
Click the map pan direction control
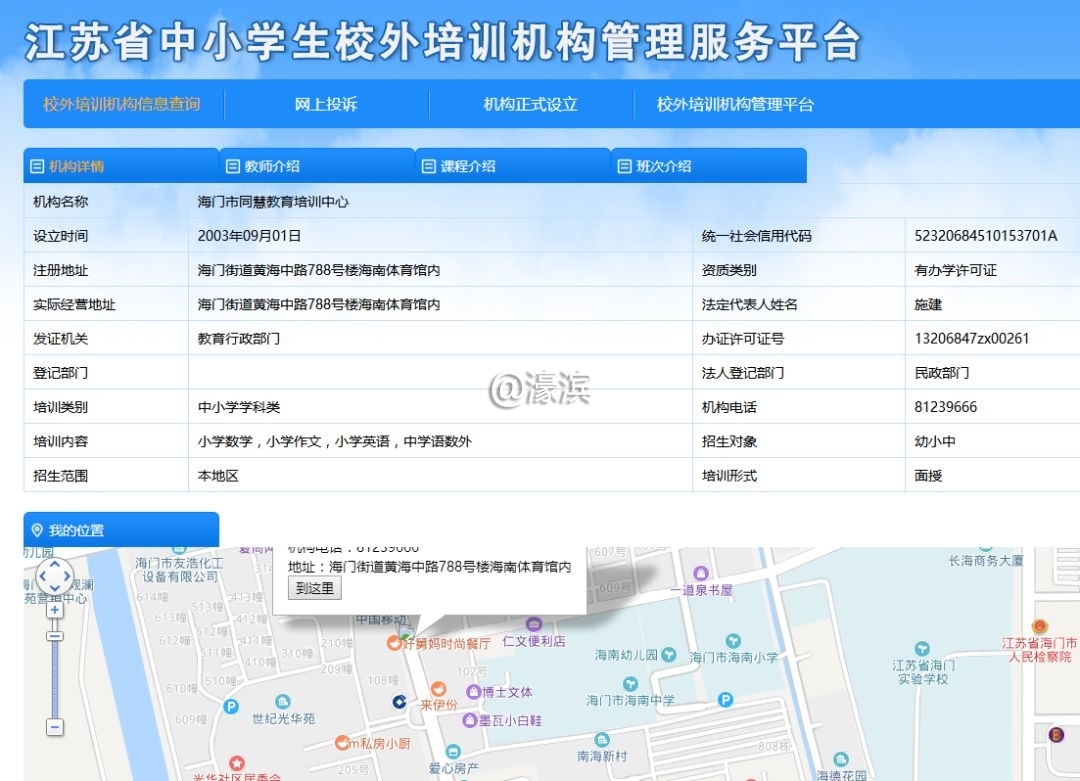click(54, 576)
